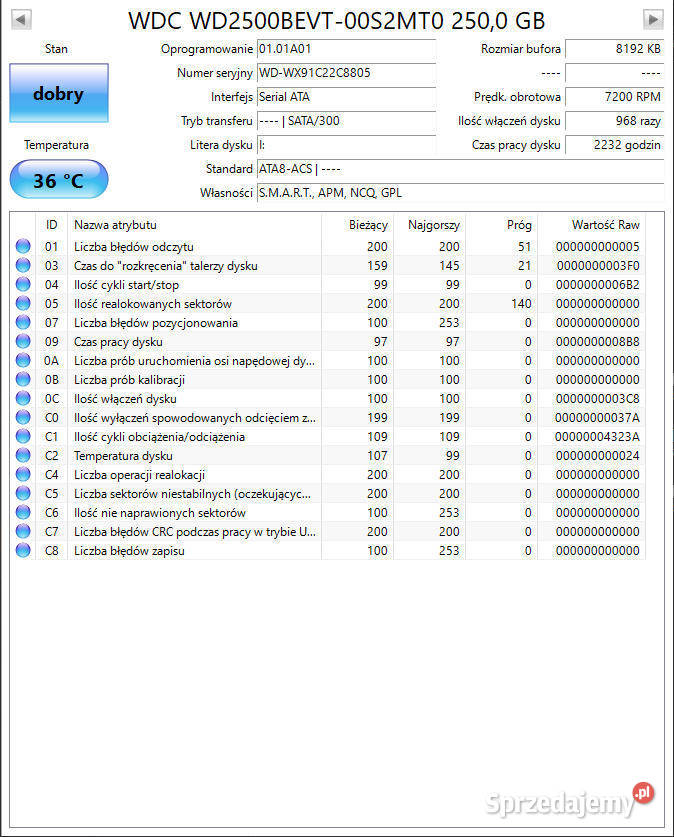Select row 'Liczba sektorów niestabilnych'
The image size is (674, 837).
pos(328,494)
